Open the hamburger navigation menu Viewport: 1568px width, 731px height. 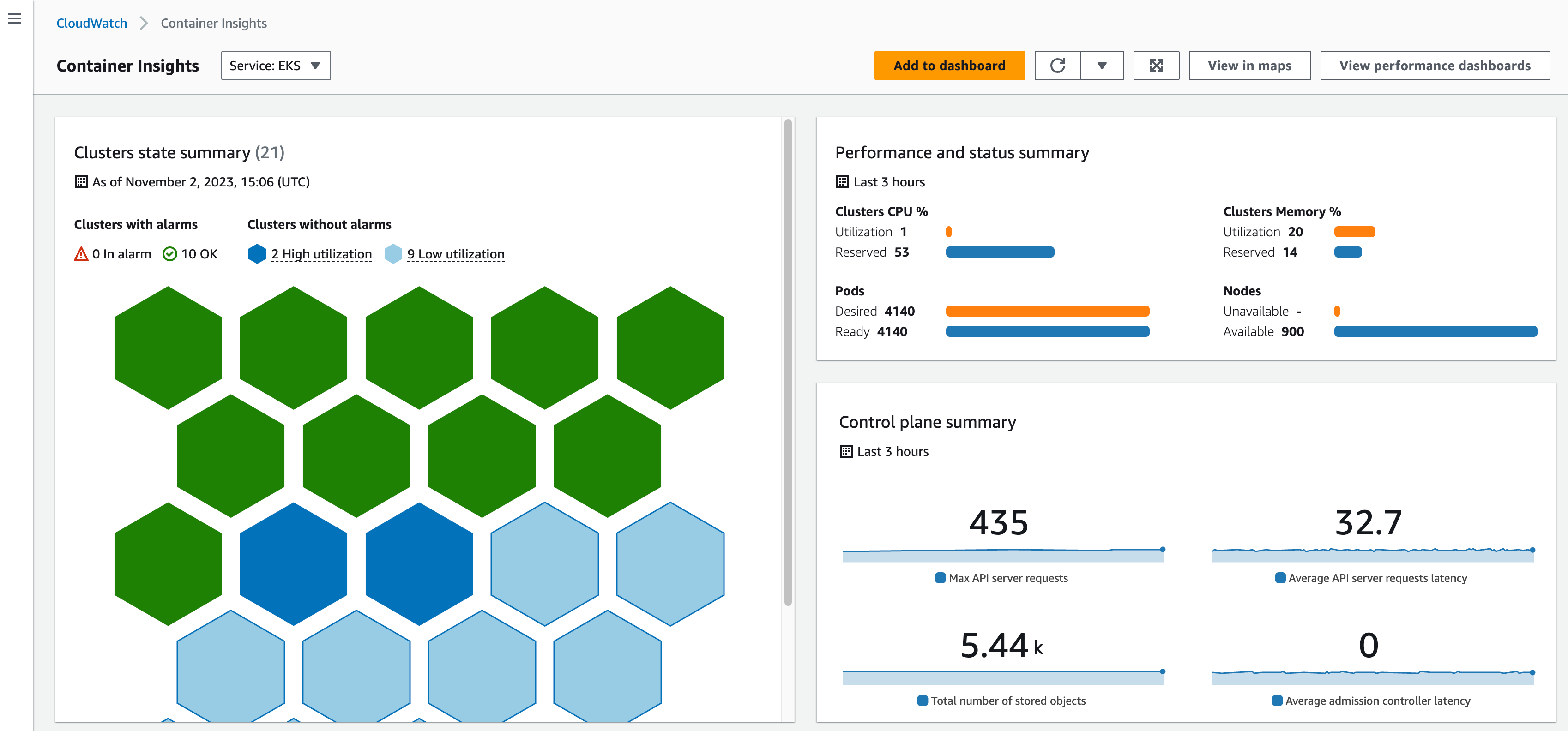15,19
